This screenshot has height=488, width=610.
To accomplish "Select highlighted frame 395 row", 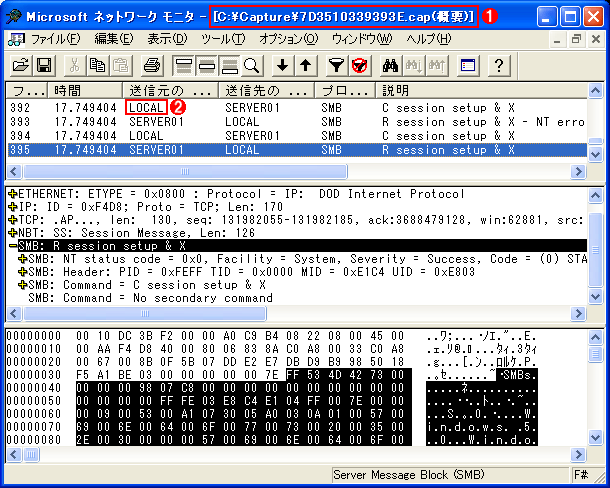I will pos(297,150).
